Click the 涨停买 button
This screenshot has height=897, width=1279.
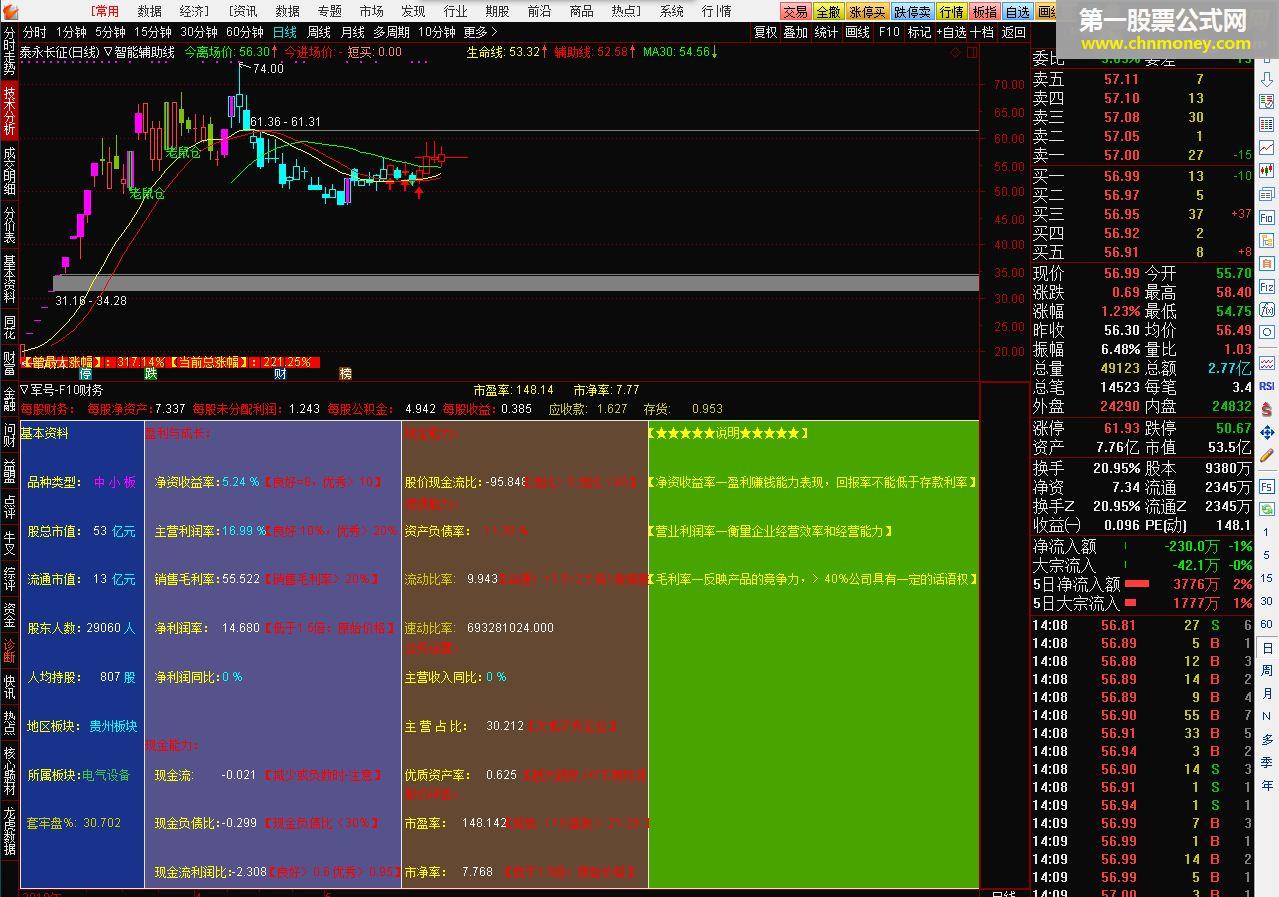[867, 12]
